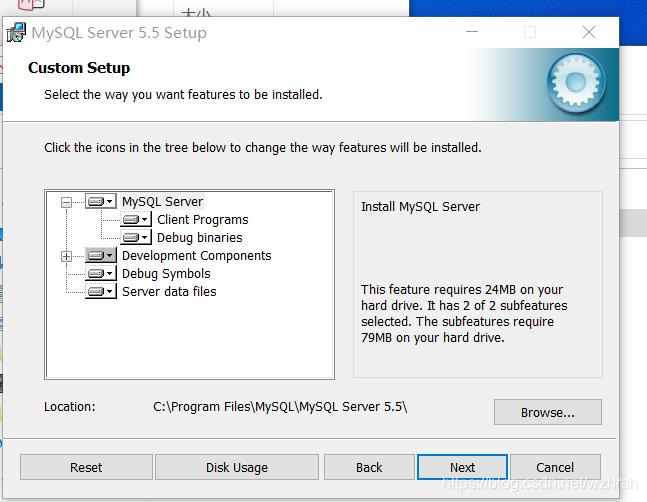Open the Disk Usage dialog
Screen dimensions: 647x502
click(x=237, y=467)
